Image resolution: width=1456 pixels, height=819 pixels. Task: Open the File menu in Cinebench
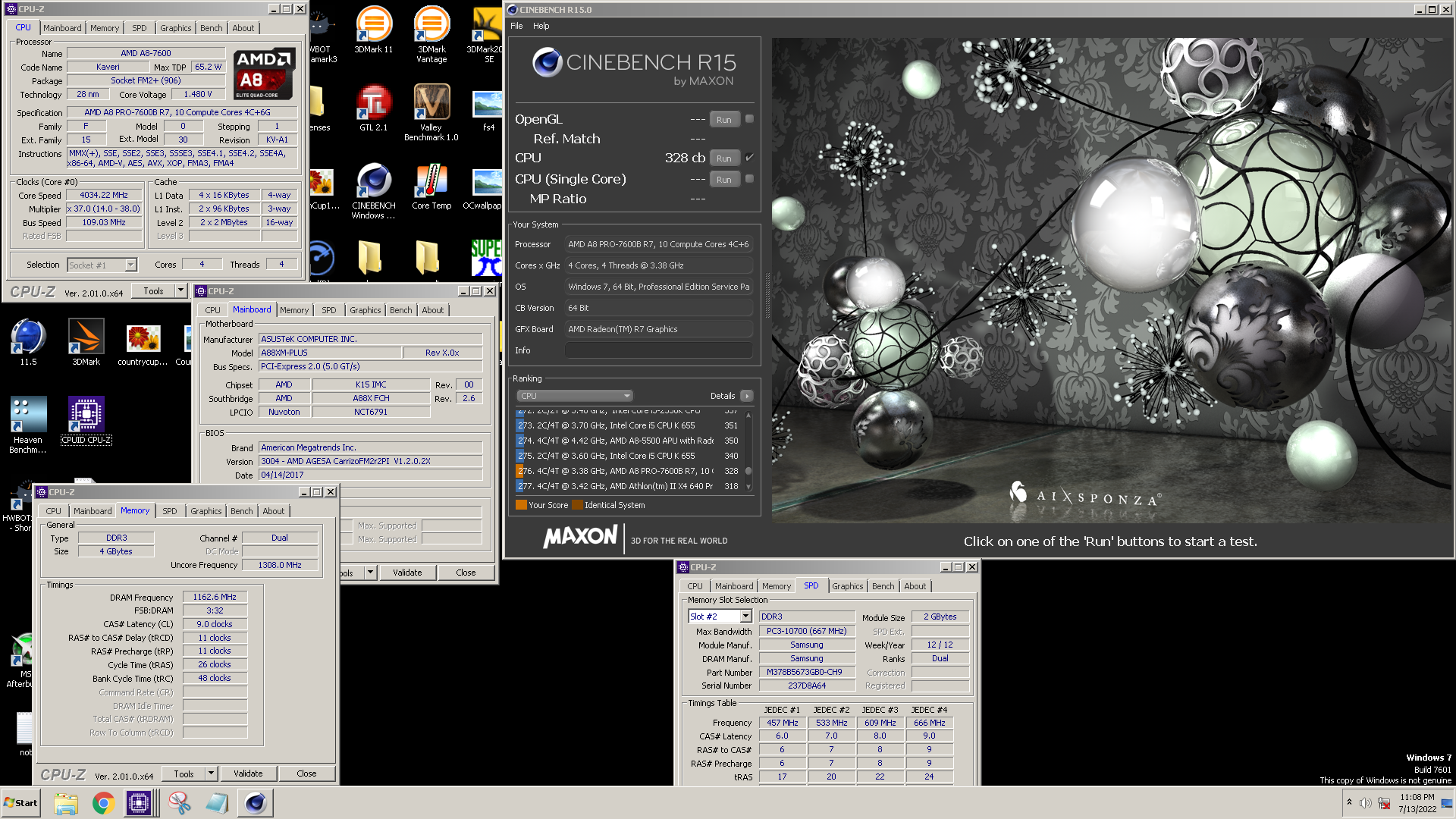click(516, 26)
